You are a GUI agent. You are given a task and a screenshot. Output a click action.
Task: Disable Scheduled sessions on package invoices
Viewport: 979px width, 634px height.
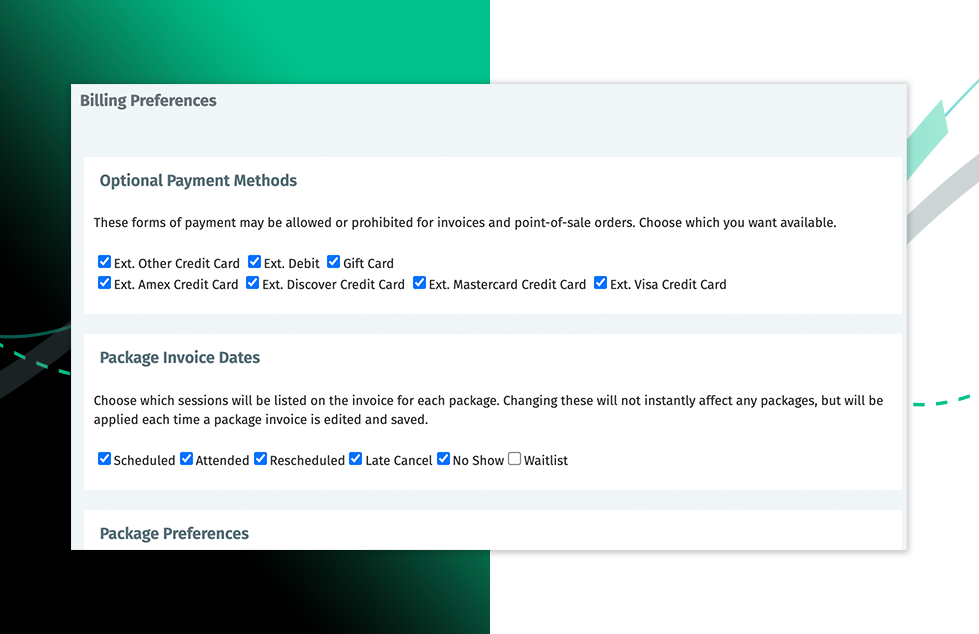pyautogui.click(x=105, y=459)
